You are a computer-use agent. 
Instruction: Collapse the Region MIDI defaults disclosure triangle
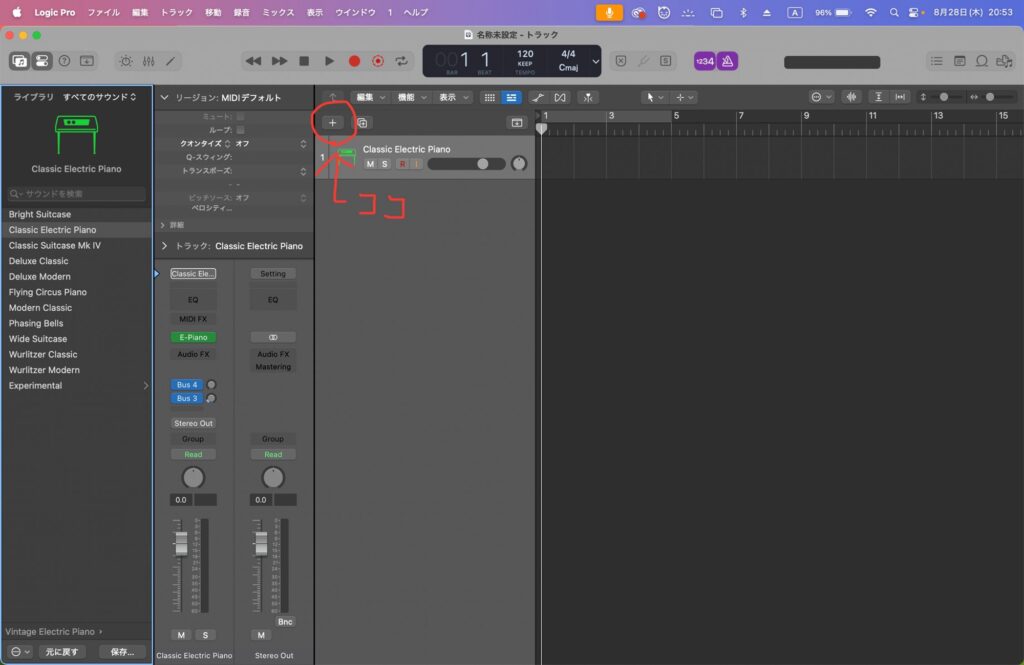pos(165,97)
